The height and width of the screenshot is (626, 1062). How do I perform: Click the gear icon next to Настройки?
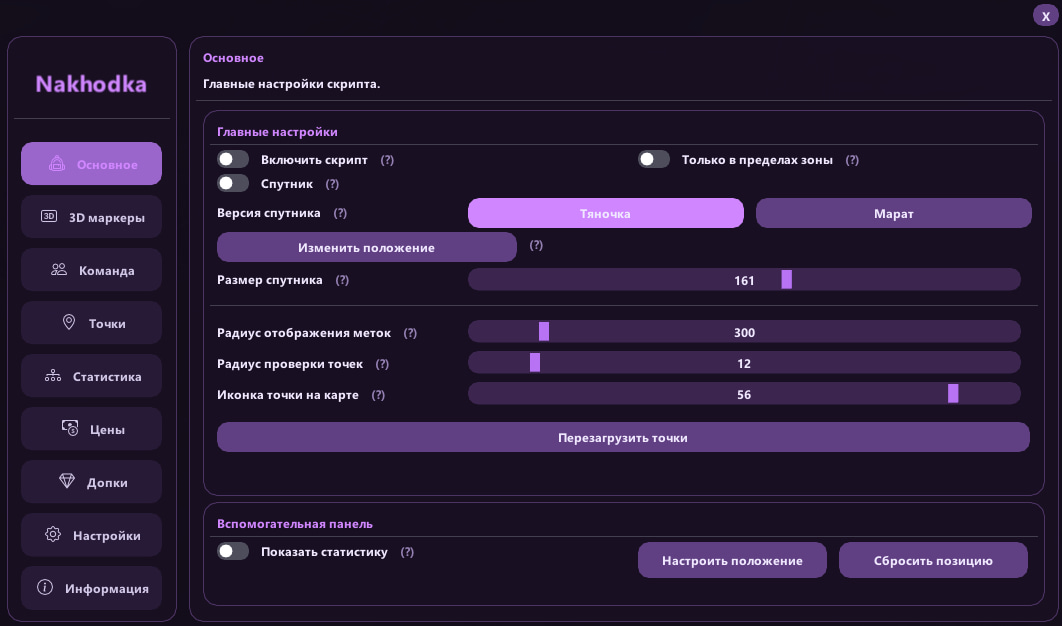[53, 535]
